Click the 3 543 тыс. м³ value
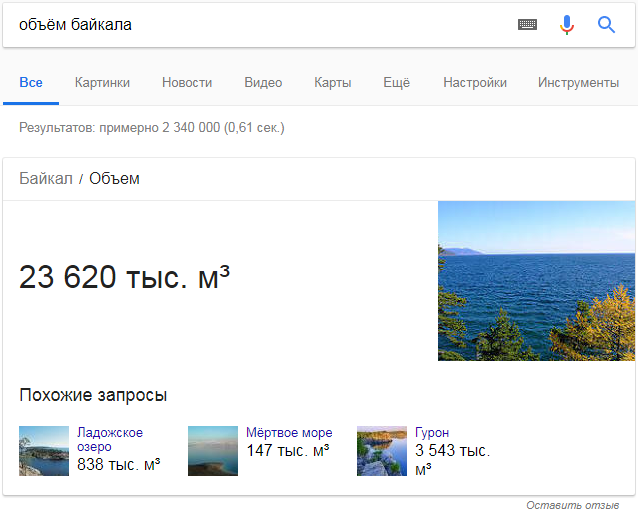Screen dimensions: 638x514 (452, 459)
